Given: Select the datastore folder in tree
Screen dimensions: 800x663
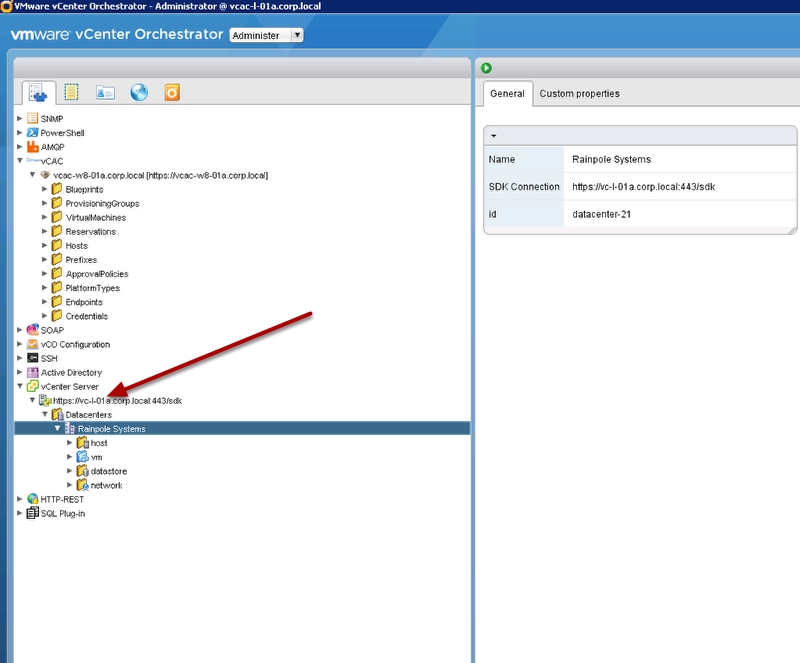Looking at the screenshot, I should [x=108, y=471].
